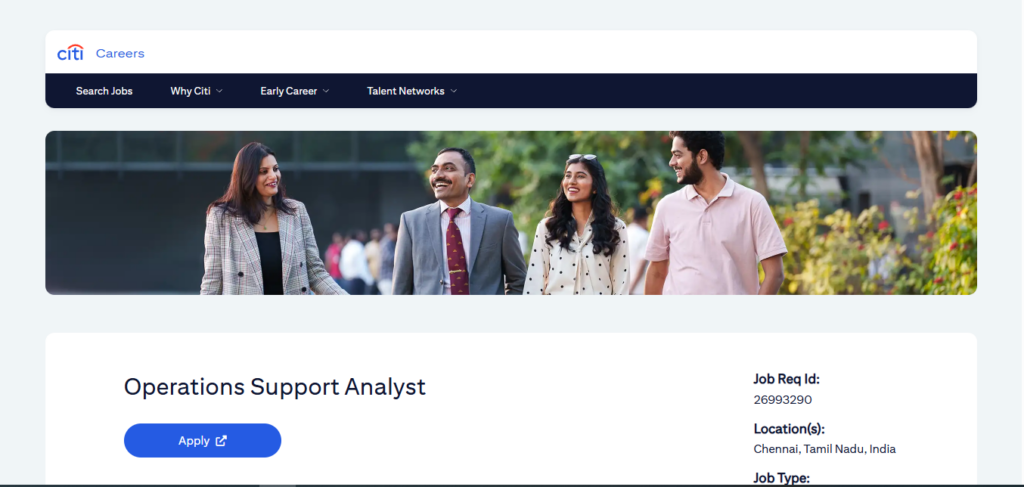The width and height of the screenshot is (1024, 487).
Task: Click the external link icon in Apply
Action: (221, 441)
